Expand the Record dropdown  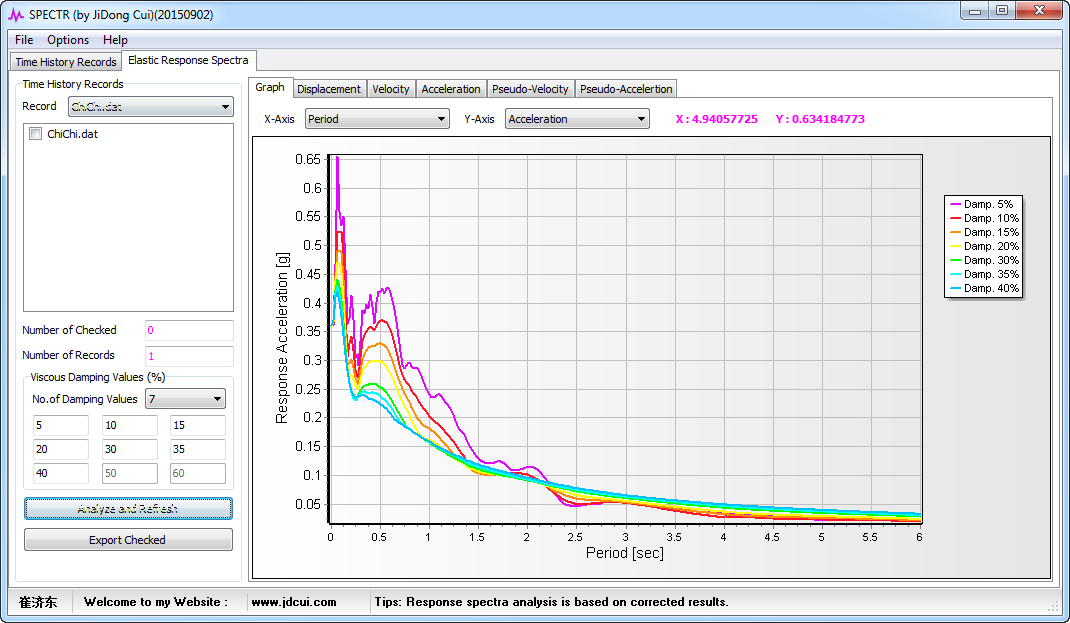(x=151, y=106)
